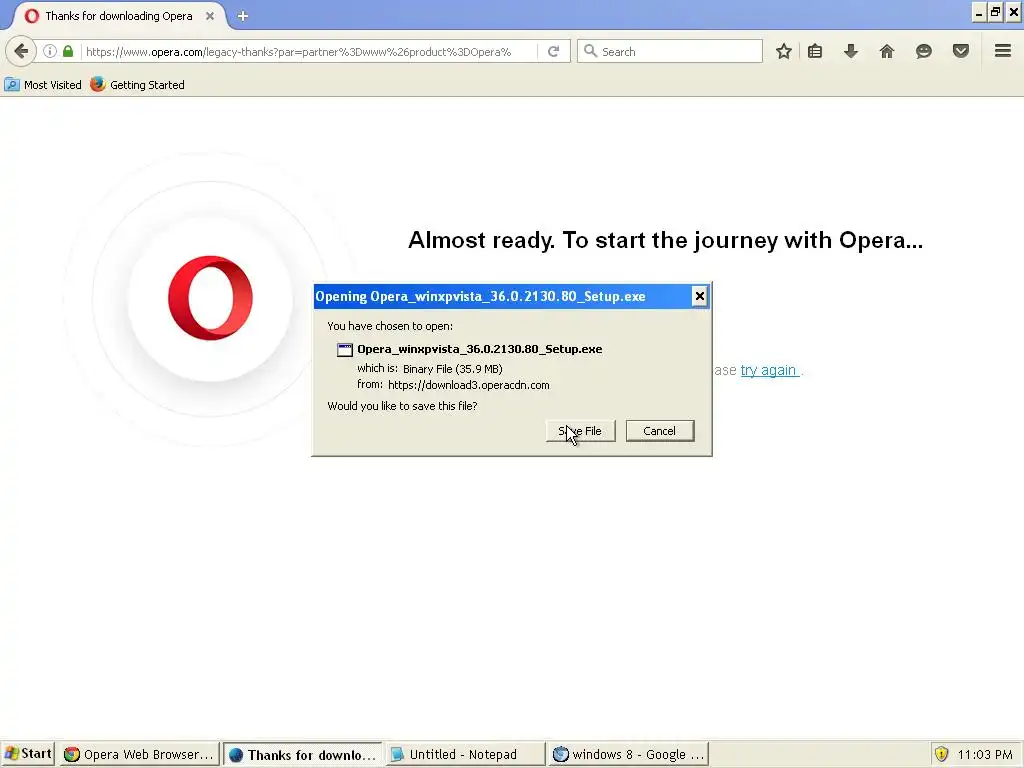Click the https://download3.operacdn.com source text
This screenshot has height=768, width=1024.
click(x=468, y=385)
